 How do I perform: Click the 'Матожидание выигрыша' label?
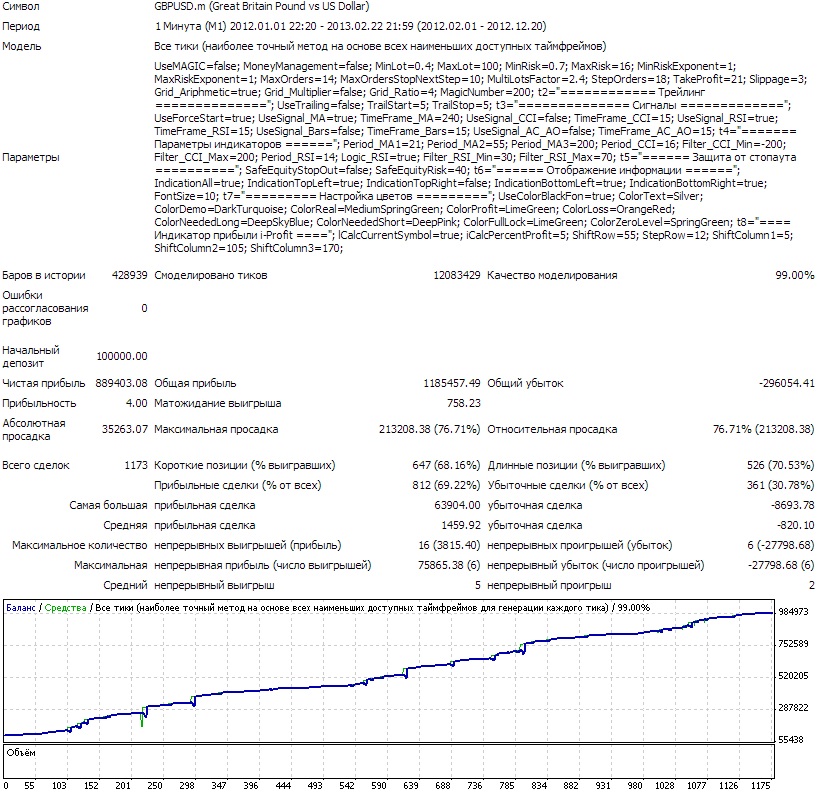[x=218, y=403]
